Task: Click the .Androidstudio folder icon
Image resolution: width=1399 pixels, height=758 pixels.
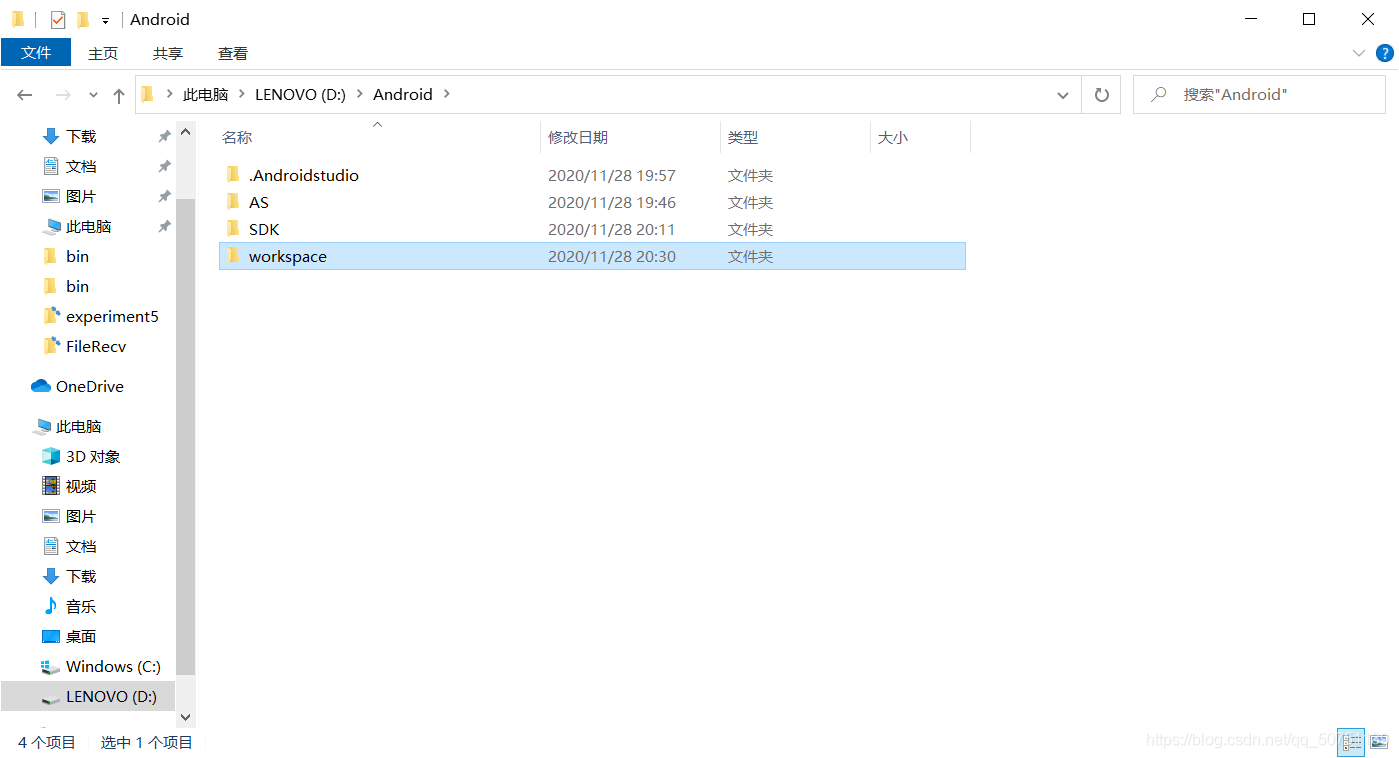Action: point(233,175)
